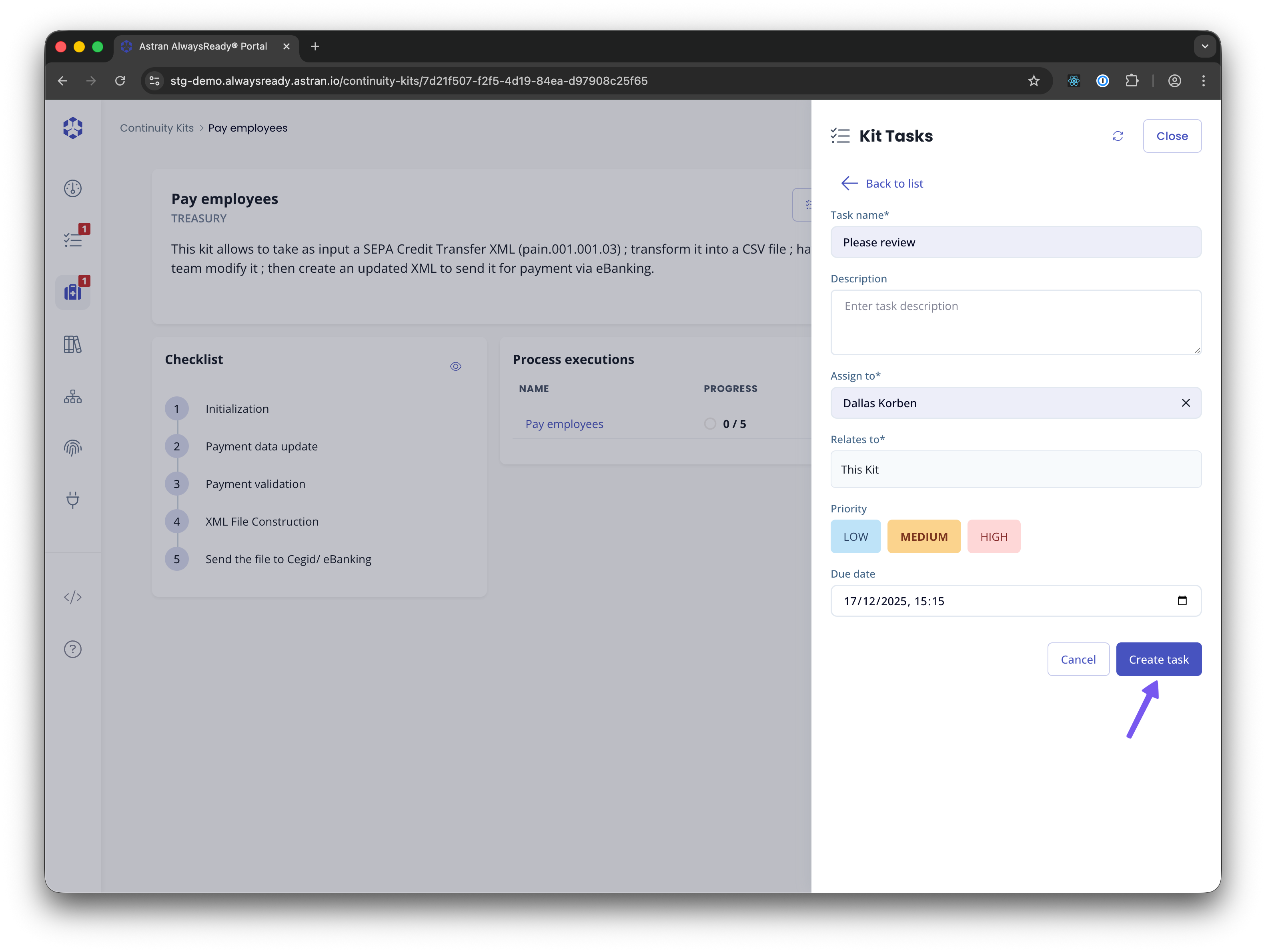Open the due date calendar picker

(x=1182, y=601)
